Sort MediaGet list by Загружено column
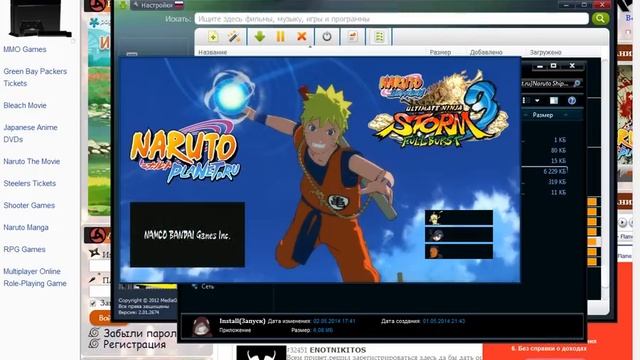640x360 pixels. click(545, 52)
